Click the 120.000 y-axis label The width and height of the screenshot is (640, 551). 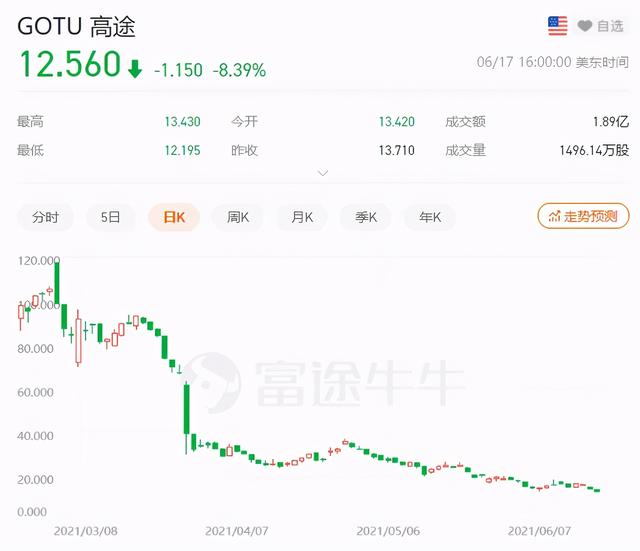point(38,261)
